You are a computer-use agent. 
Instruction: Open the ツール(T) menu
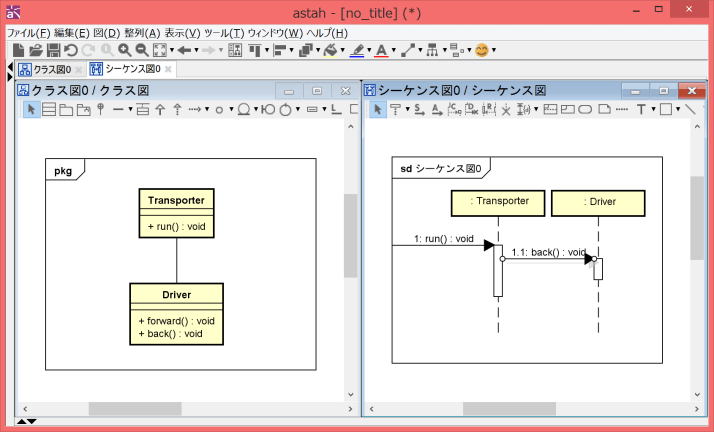(223, 32)
